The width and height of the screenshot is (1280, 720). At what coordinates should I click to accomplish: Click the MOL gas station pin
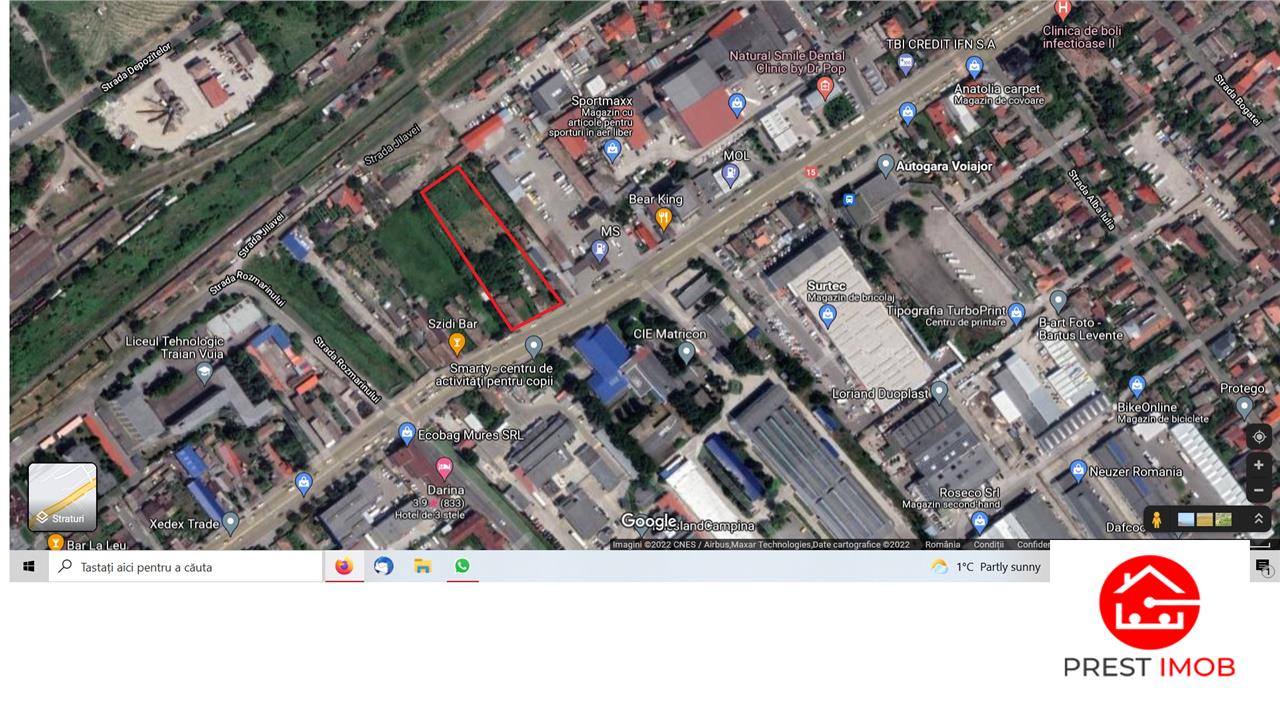731,174
